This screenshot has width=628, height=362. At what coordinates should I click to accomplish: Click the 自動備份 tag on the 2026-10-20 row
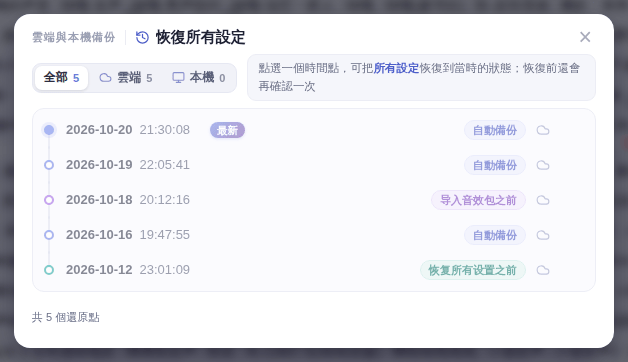tap(495, 130)
